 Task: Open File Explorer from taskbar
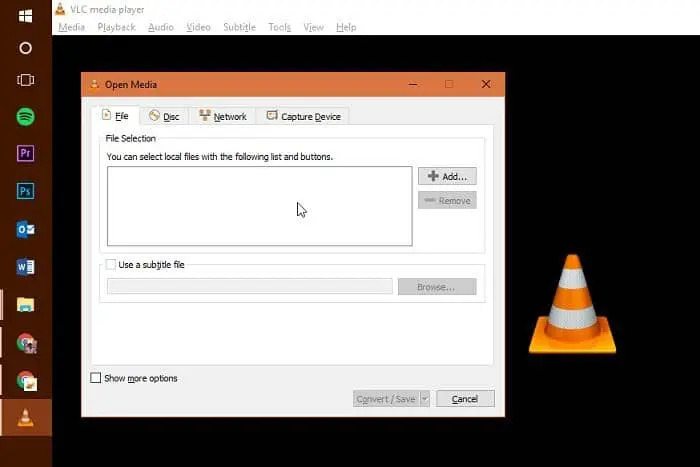tap(26, 305)
